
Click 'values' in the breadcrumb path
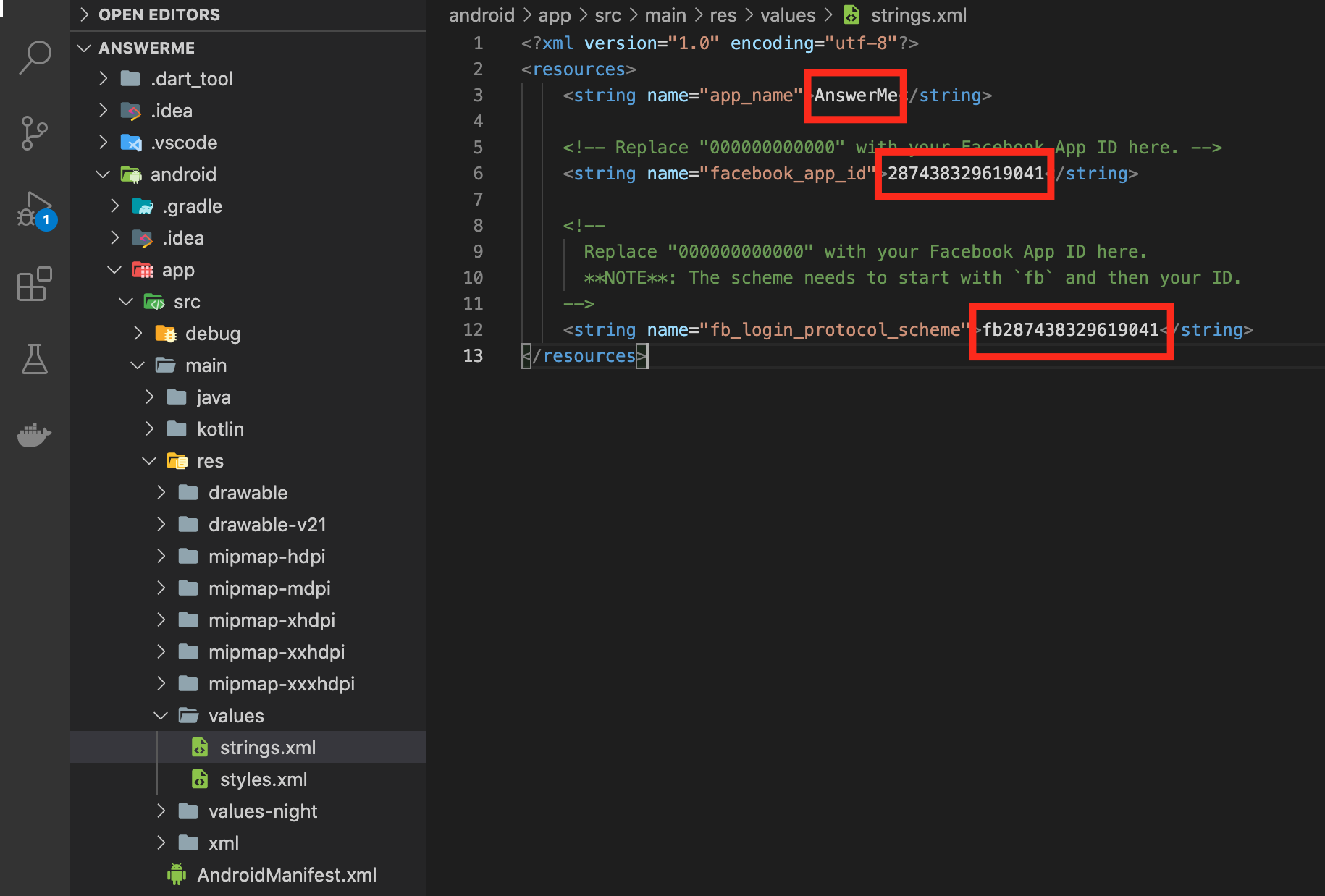(x=788, y=15)
